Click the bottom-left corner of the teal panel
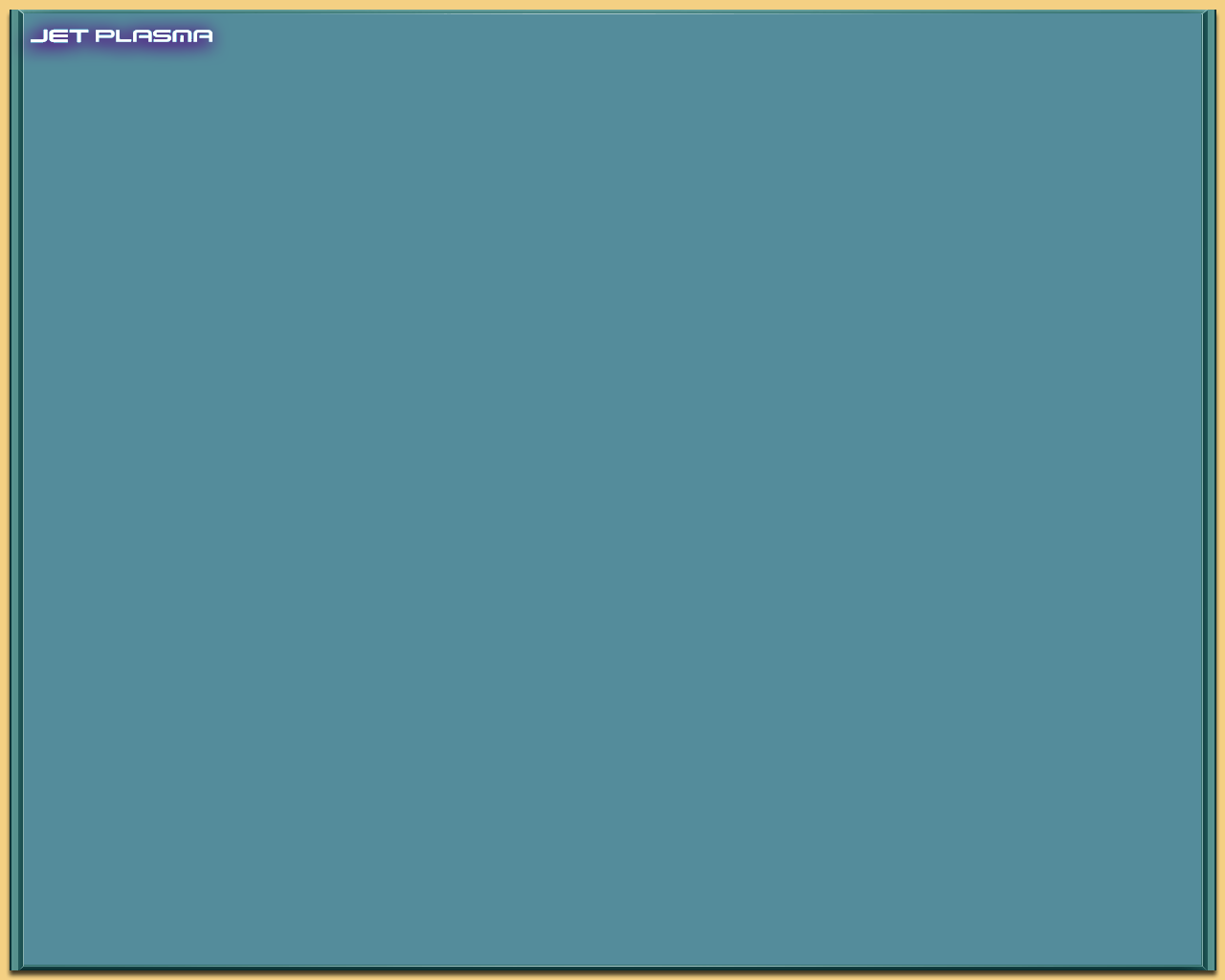This screenshot has width=1225, height=980. point(12,968)
